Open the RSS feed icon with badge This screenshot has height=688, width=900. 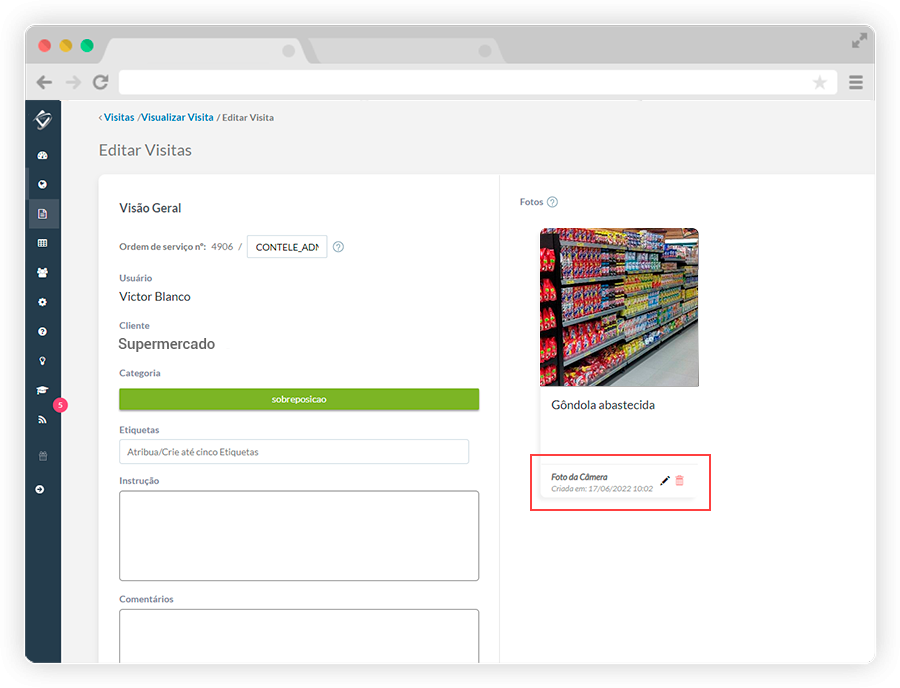pyautogui.click(x=42, y=420)
